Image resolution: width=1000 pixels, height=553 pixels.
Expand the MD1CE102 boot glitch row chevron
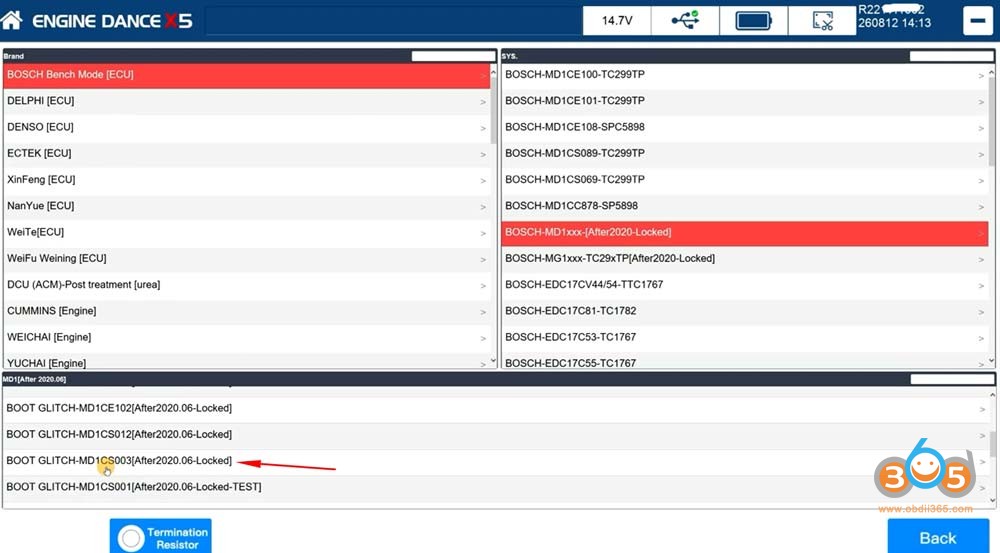(982, 409)
